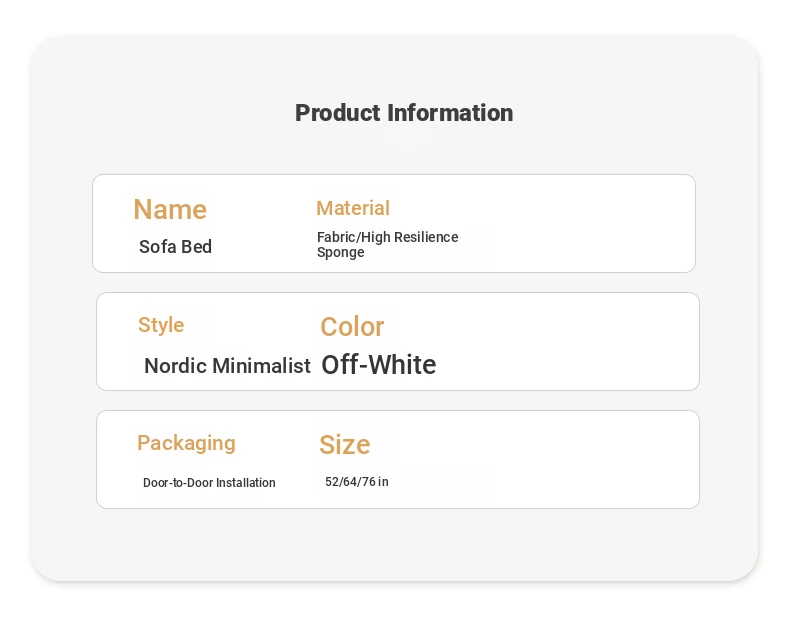Click empty right side of Style/Color card
The height and width of the screenshot is (626, 790).
click(600, 342)
